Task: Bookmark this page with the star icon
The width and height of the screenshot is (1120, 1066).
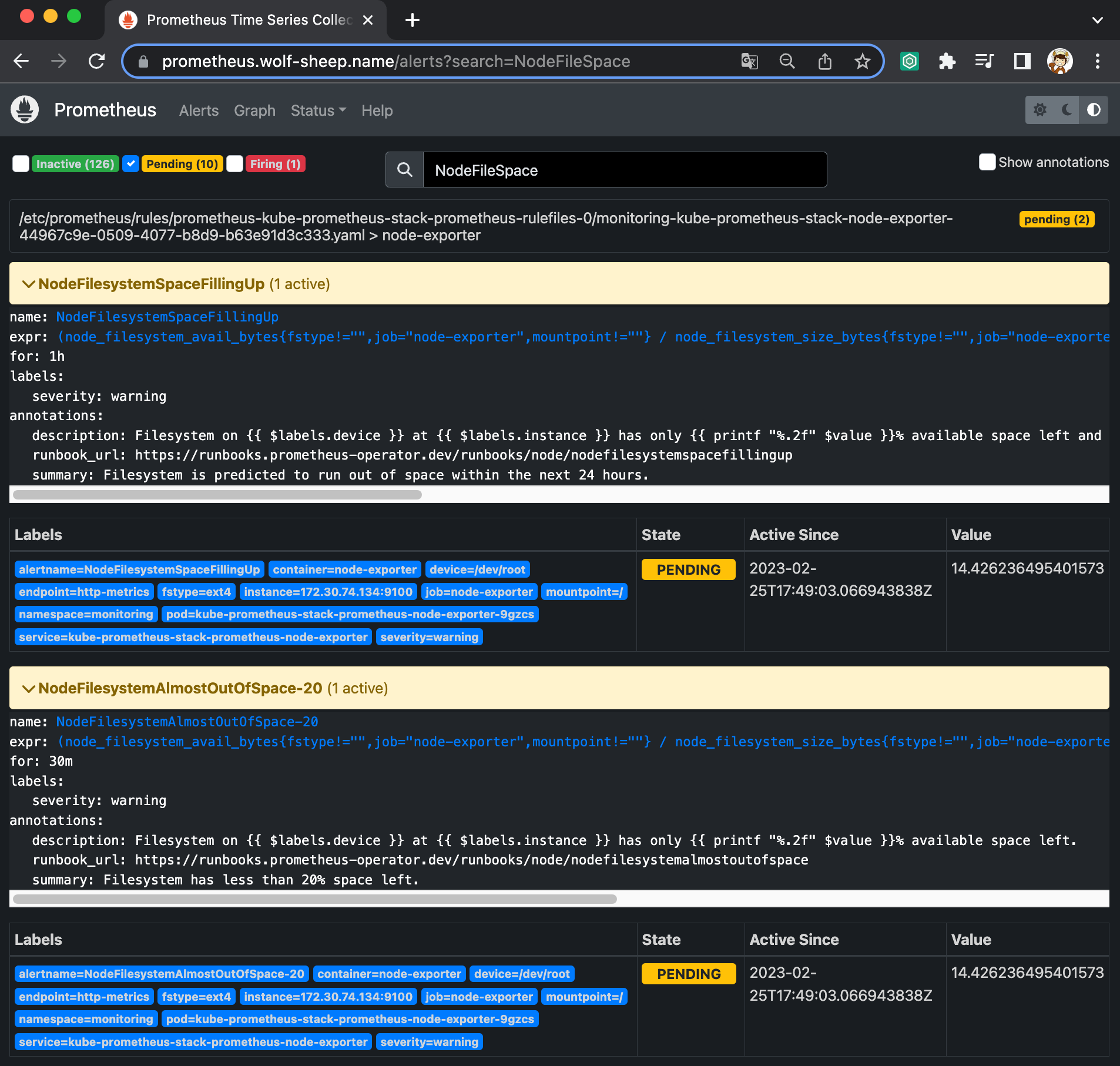Action: point(862,61)
